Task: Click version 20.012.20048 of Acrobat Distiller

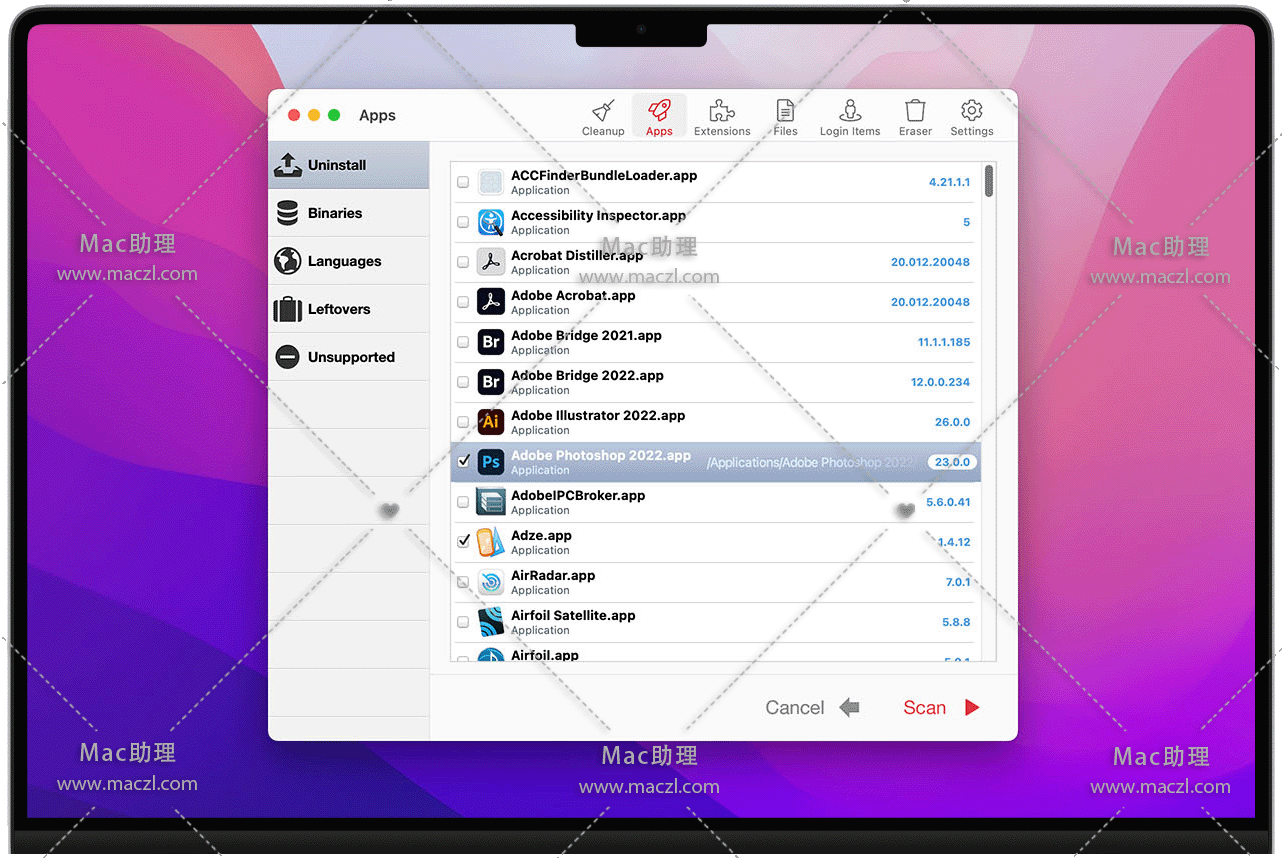Action: click(930, 262)
